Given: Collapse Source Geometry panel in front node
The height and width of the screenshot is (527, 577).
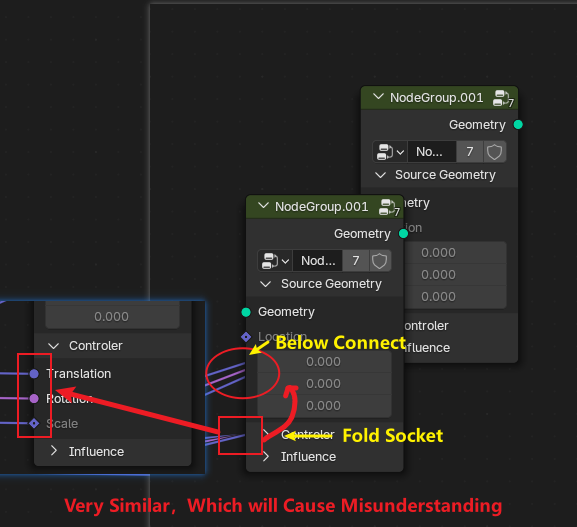Looking at the screenshot, I should pos(265,284).
